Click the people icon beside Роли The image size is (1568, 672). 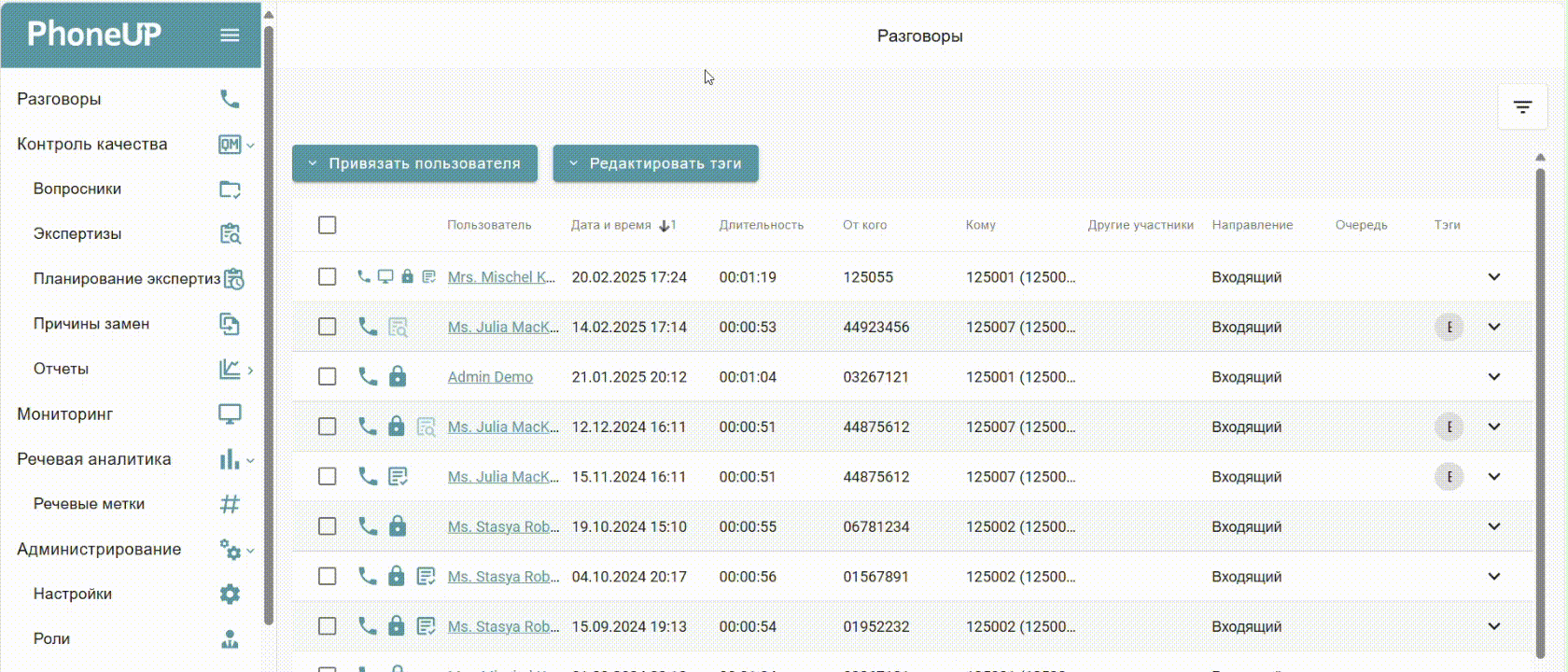click(x=230, y=639)
